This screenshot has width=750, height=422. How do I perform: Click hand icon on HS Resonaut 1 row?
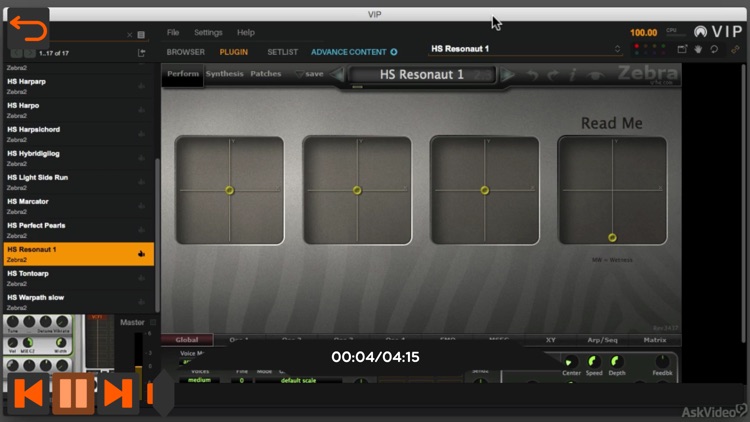point(141,254)
